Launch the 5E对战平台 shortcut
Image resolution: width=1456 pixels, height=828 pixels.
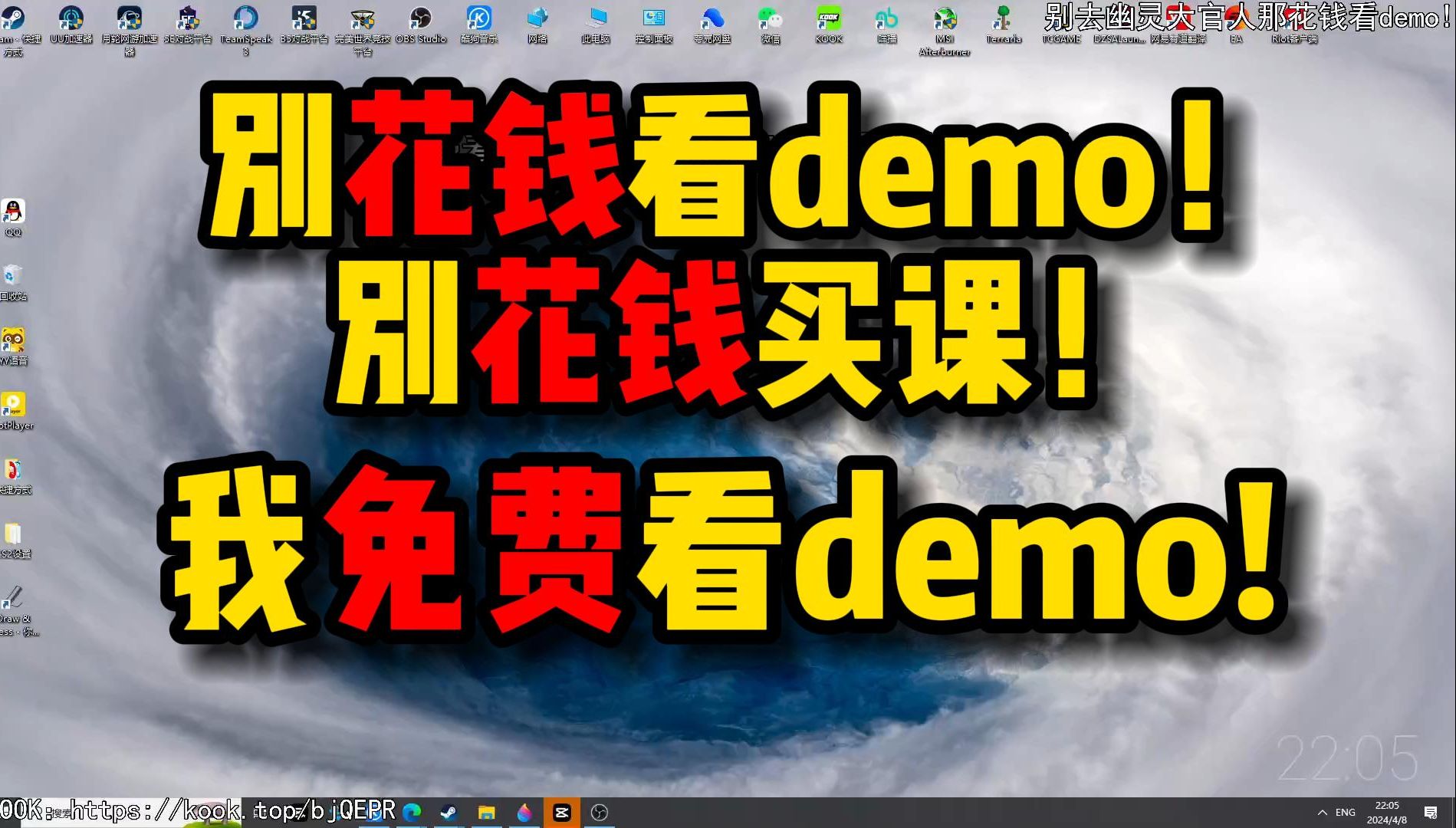tap(188, 24)
